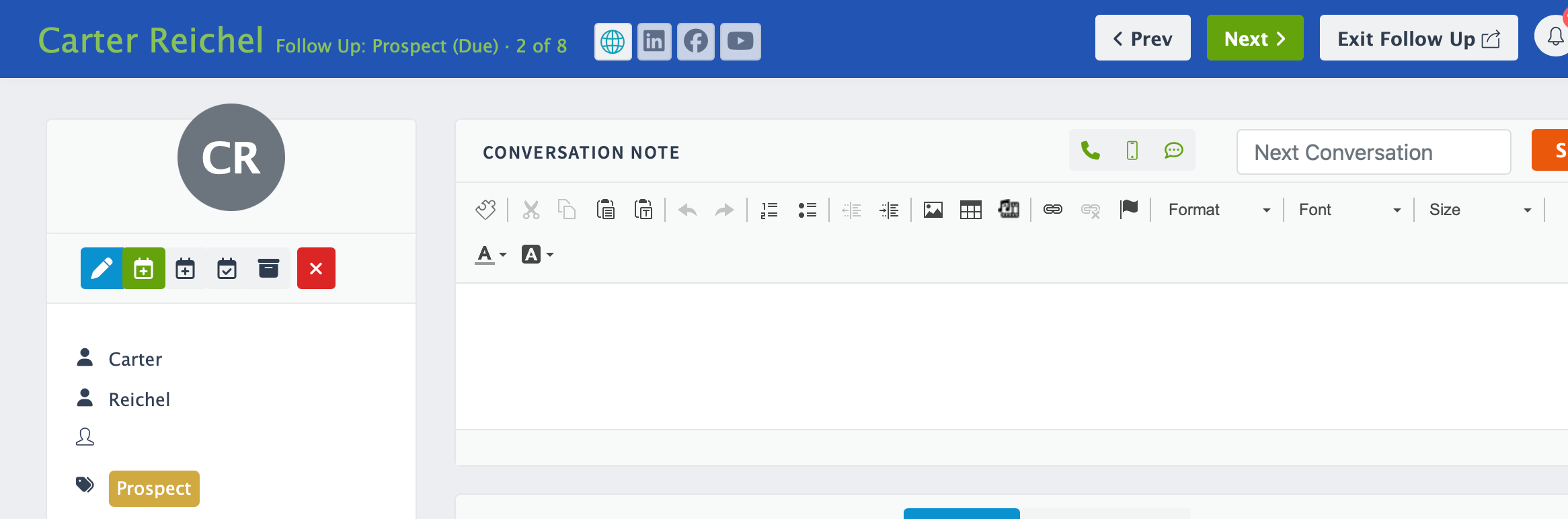
Task: Undo the last edit
Action: pyautogui.click(x=687, y=210)
